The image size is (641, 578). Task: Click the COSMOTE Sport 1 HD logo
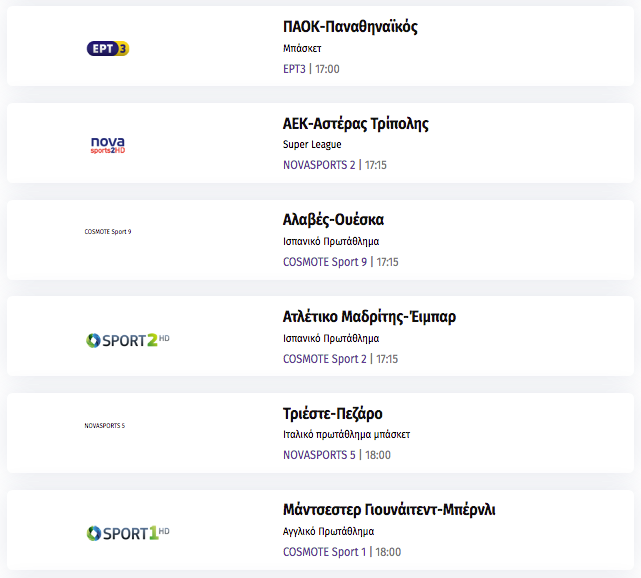click(x=128, y=533)
